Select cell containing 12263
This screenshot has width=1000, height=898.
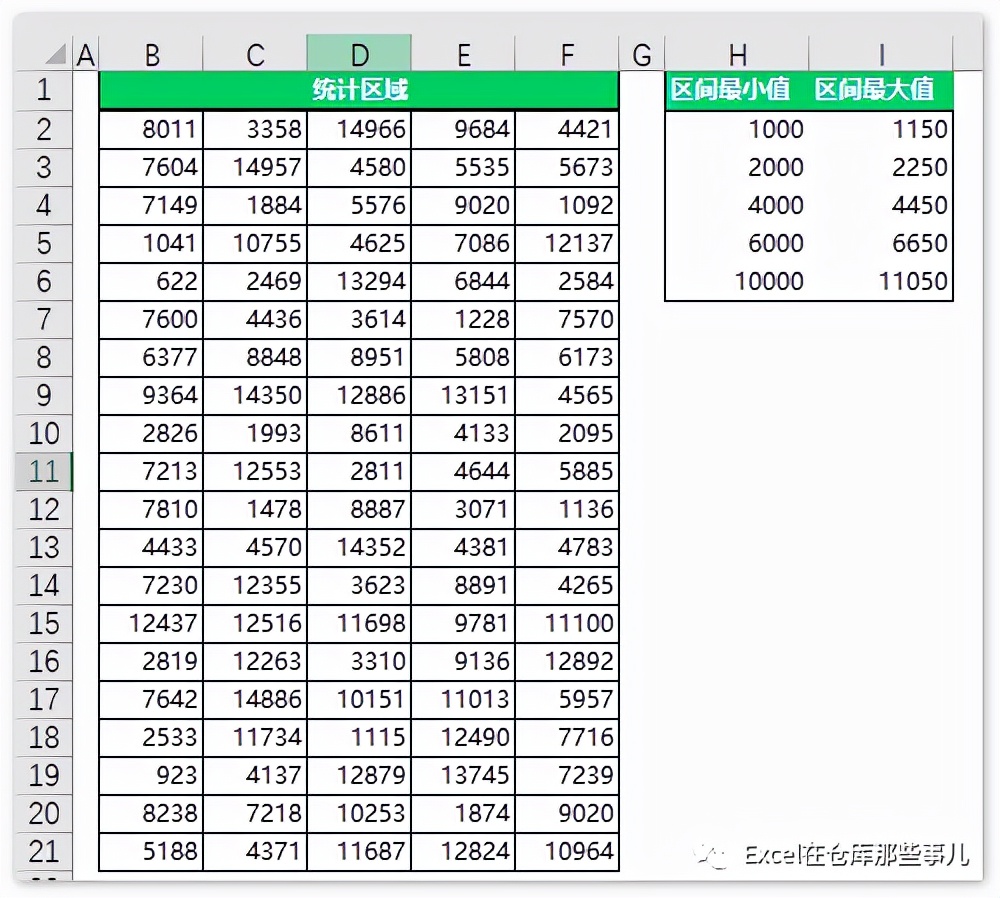255,662
